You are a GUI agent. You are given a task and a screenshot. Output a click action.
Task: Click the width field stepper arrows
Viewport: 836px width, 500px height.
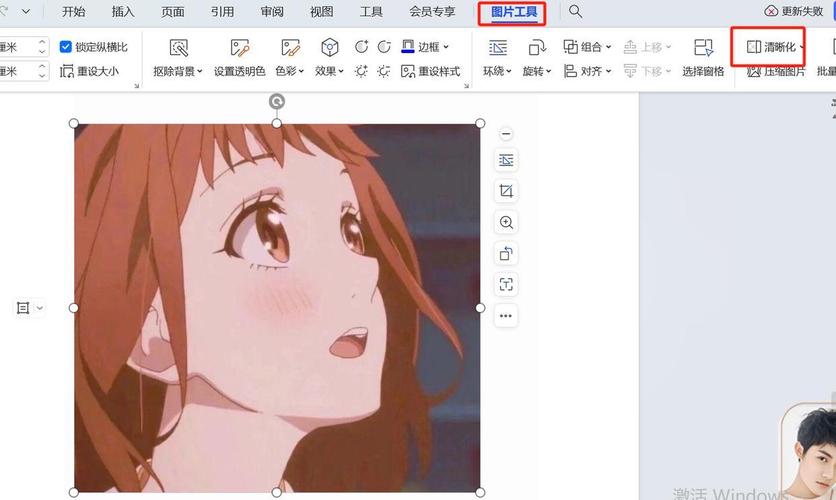(x=42, y=71)
